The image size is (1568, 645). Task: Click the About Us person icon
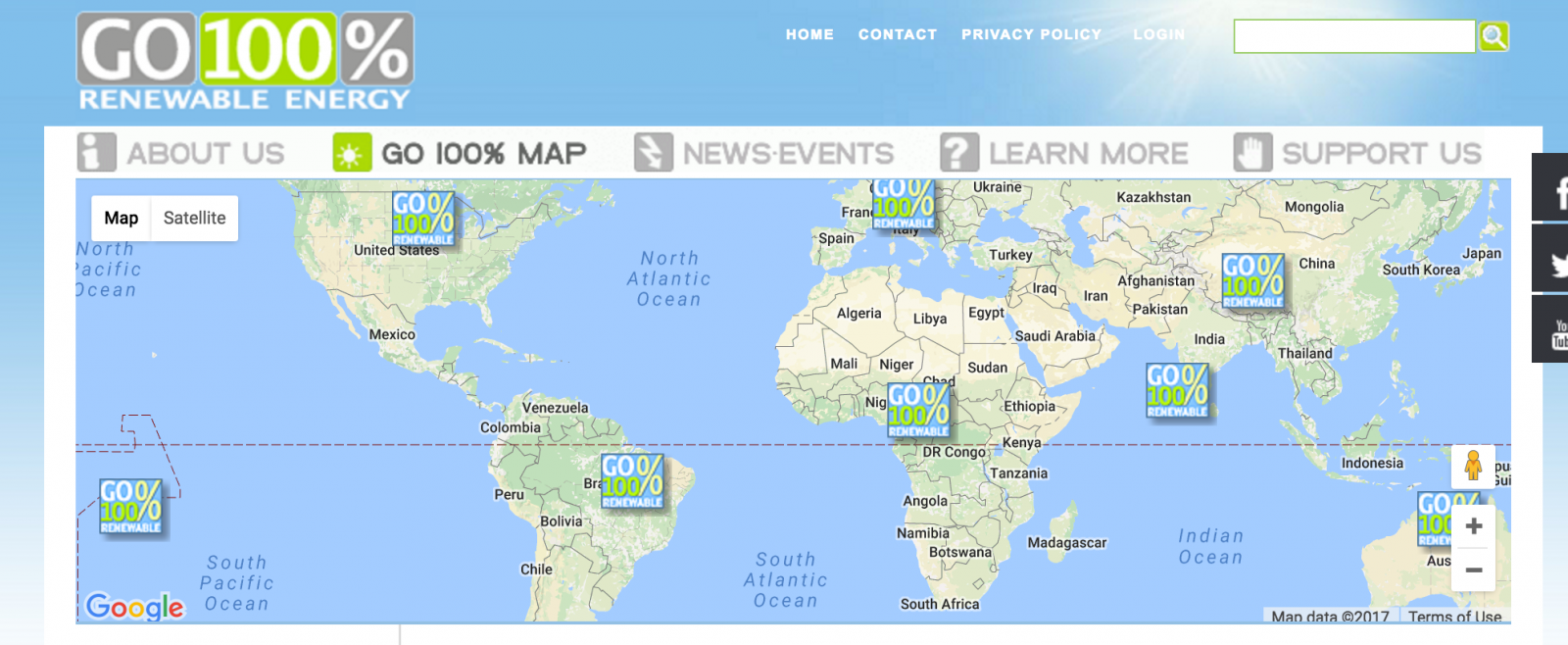(96, 153)
